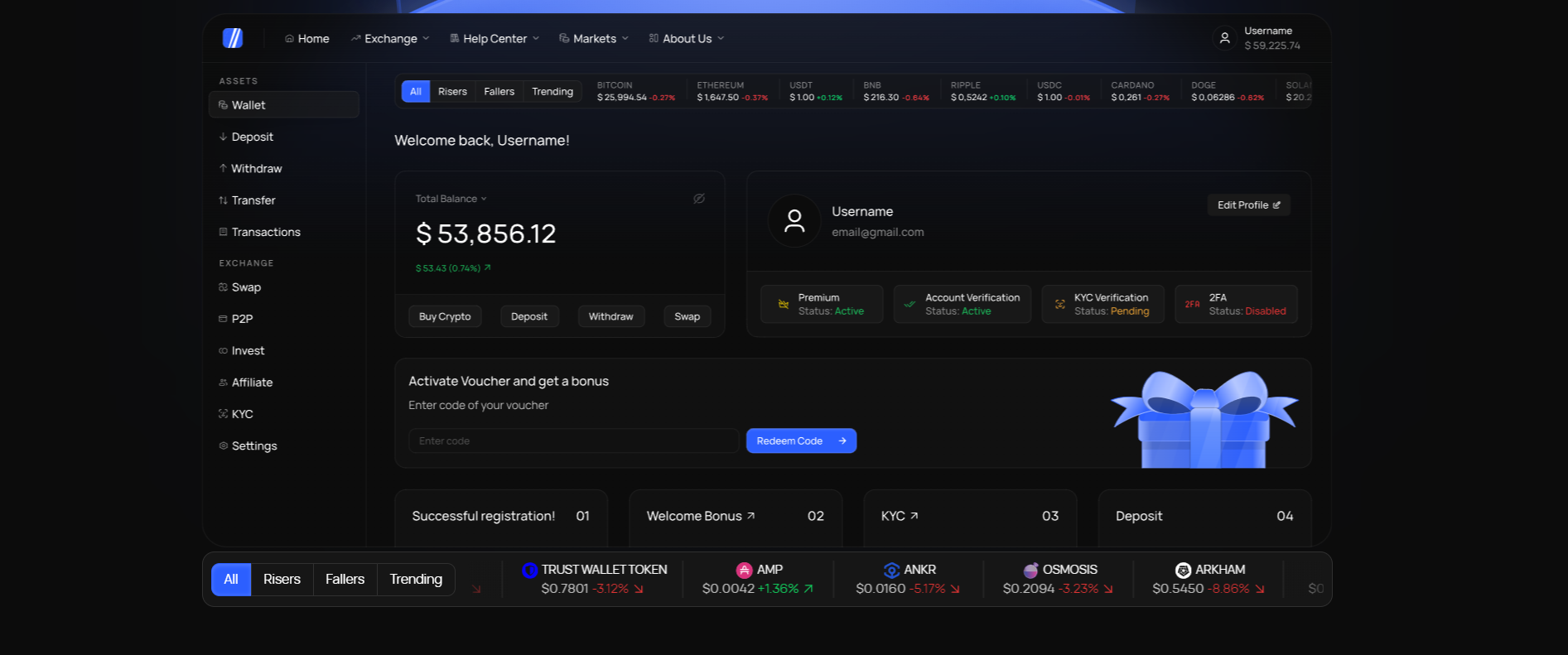
Task: Expand the Markets navigation dropdown
Action: [x=594, y=39]
